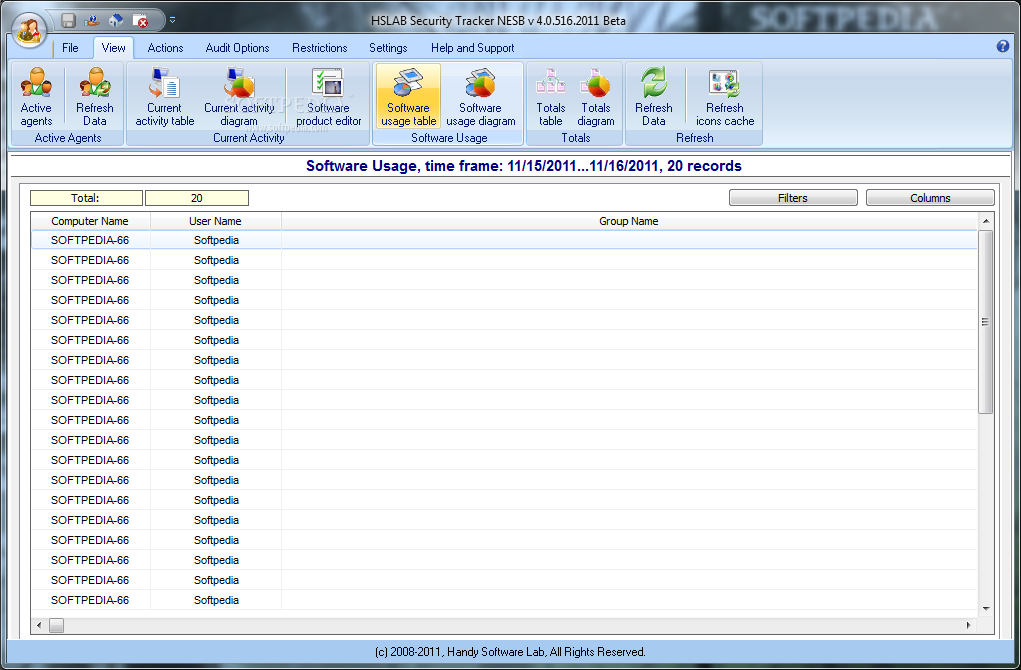Open the Help and Support tab
The width and height of the screenshot is (1021, 670).
(473, 48)
